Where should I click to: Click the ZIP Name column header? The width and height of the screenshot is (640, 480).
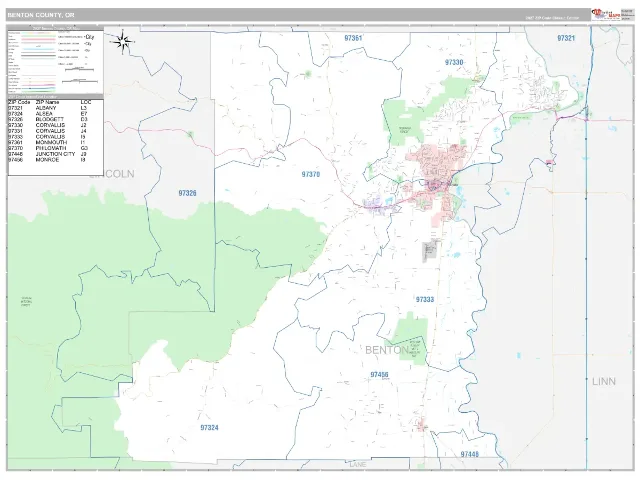click(47, 102)
